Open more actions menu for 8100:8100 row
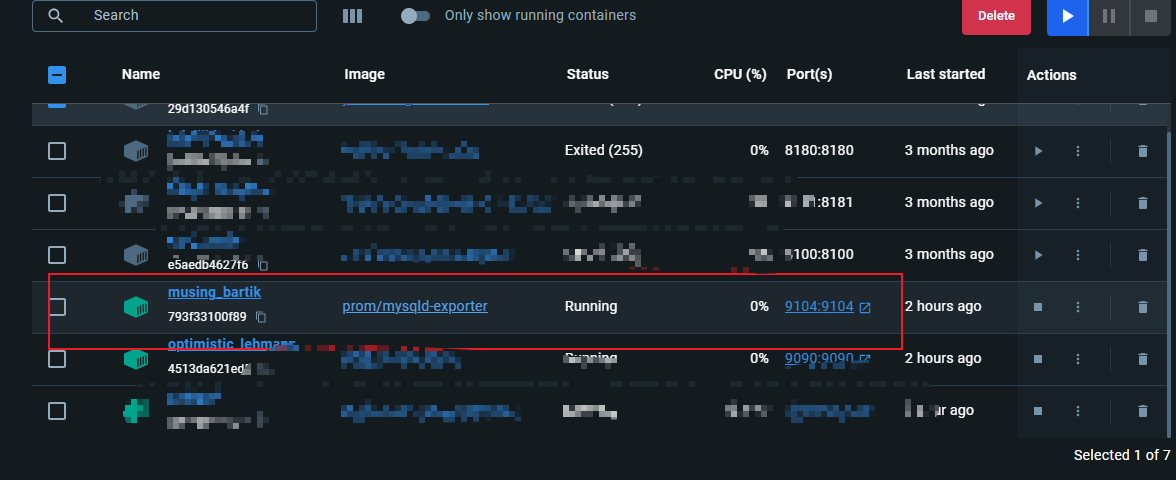Viewport: 1176px width, 480px height. (x=1078, y=255)
